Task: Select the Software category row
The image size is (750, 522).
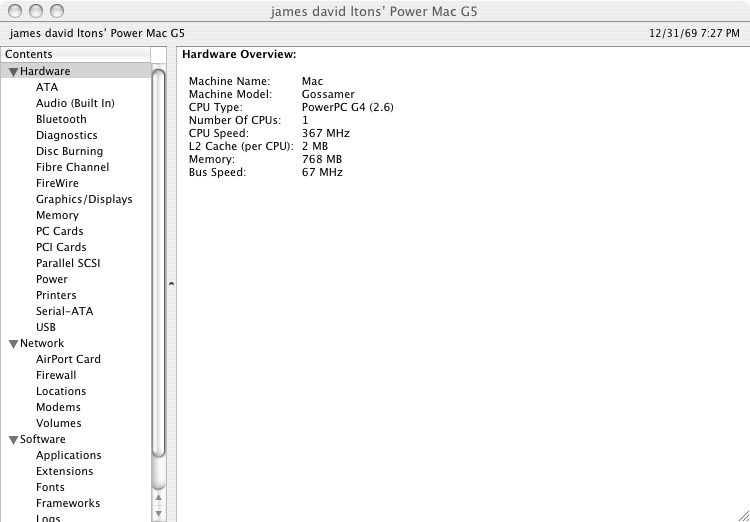Action: pyautogui.click(x=76, y=439)
